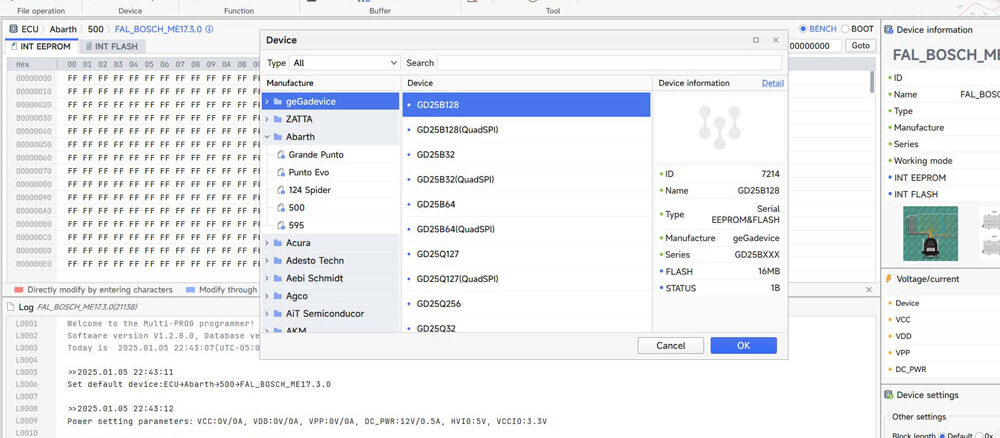Image resolution: width=1000 pixels, height=438 pixels.
Task: Expand the Acura manufacturer node
Action: (x=267, y=243)
